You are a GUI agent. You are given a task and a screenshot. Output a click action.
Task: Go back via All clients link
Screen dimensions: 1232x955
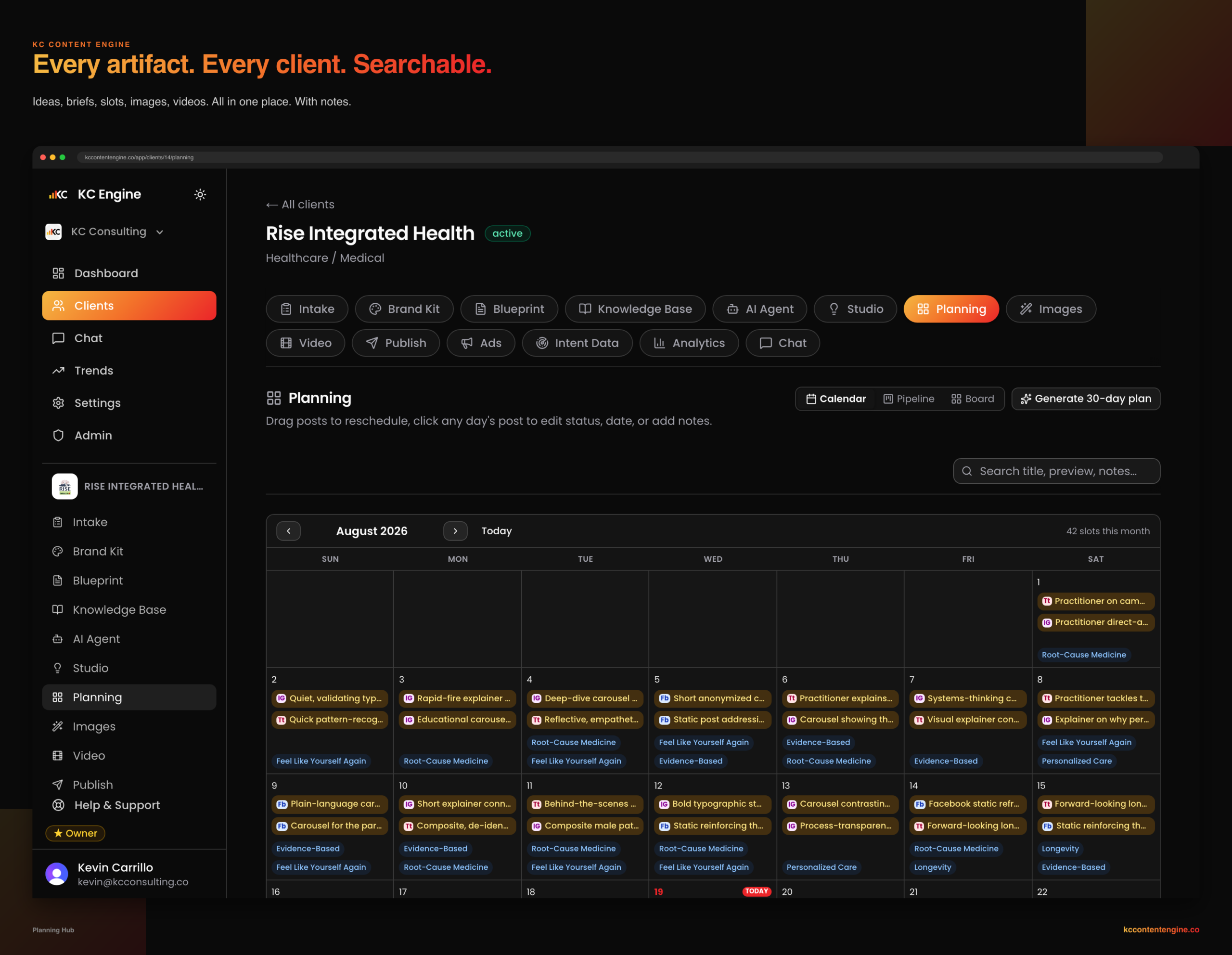tap(300, 205)
